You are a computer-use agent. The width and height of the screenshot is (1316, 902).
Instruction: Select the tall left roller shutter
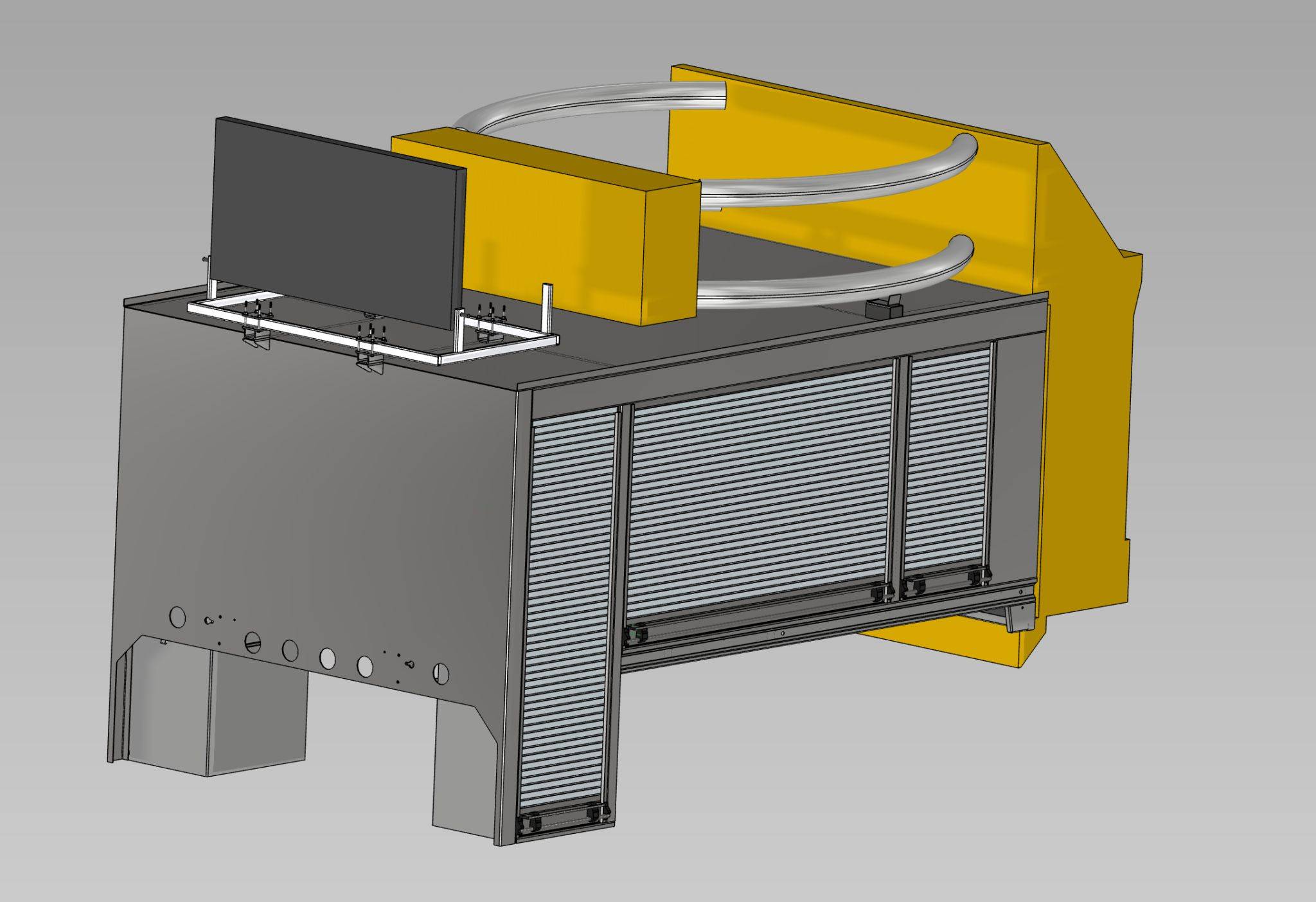569,611
